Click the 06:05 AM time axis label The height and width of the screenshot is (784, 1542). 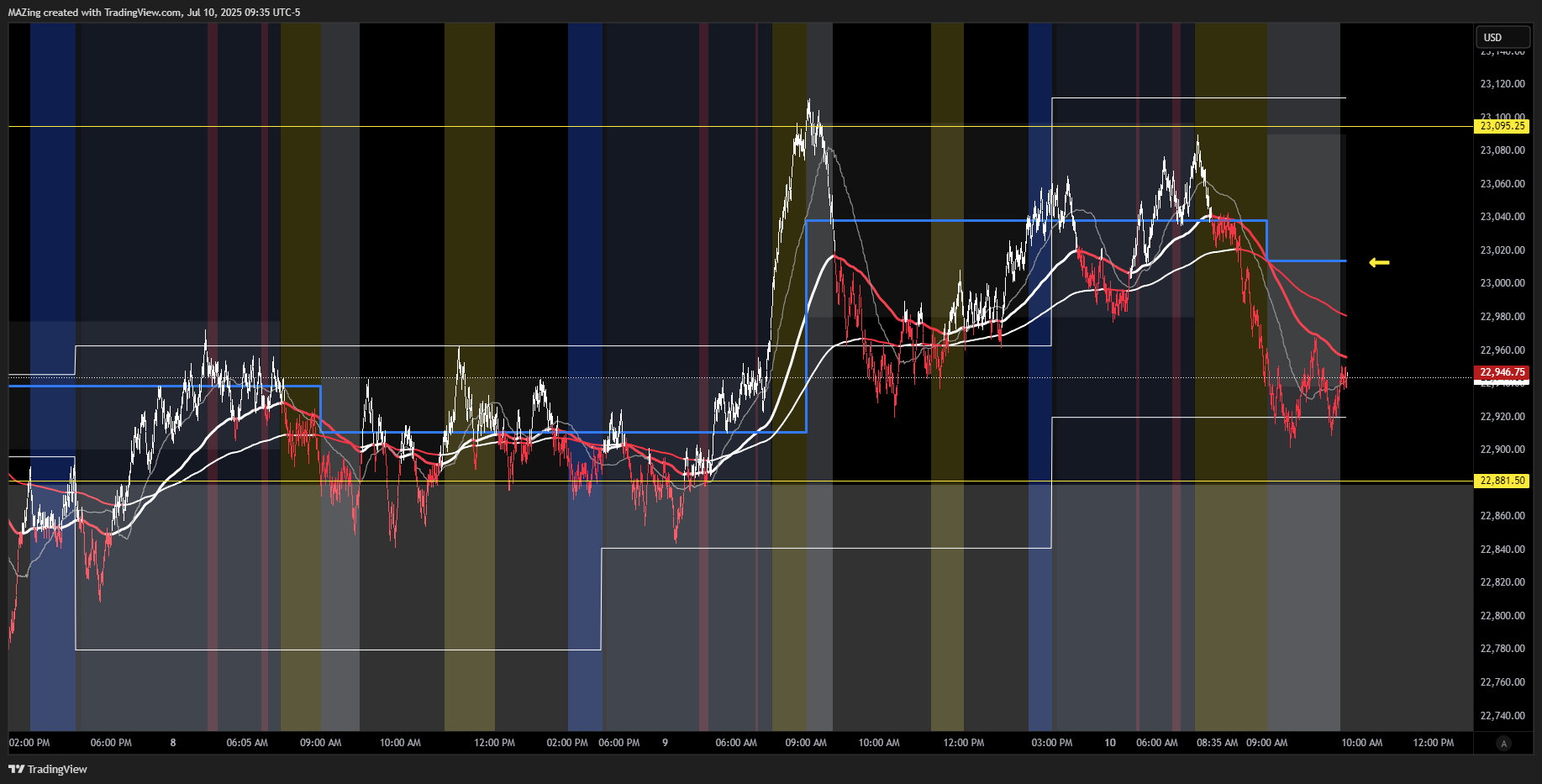247,743
